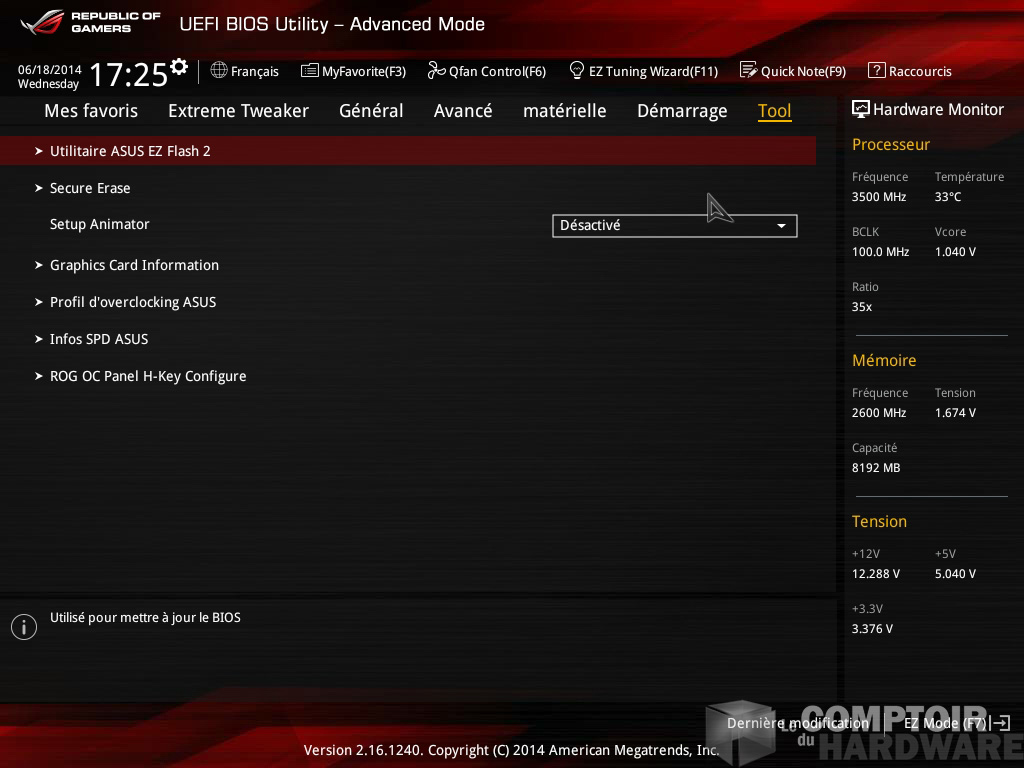Screen dimensions: 1024x768
Task: Click the Qfan Control fan icon
Action: [x=436, y=71]
